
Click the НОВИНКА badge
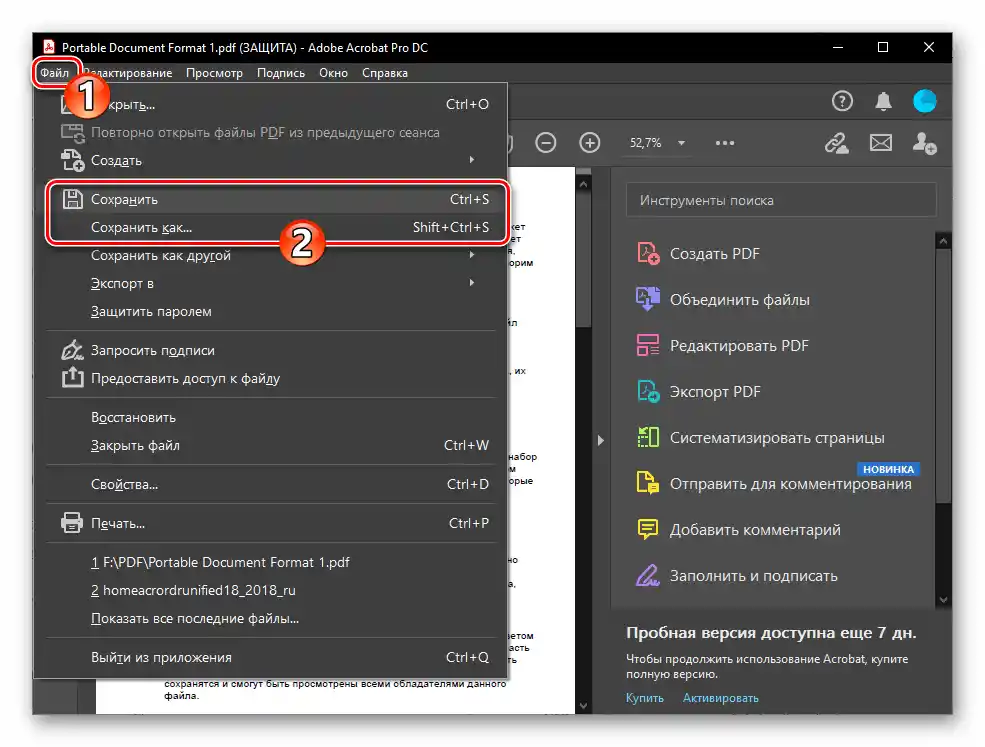(x=888, y=469)
